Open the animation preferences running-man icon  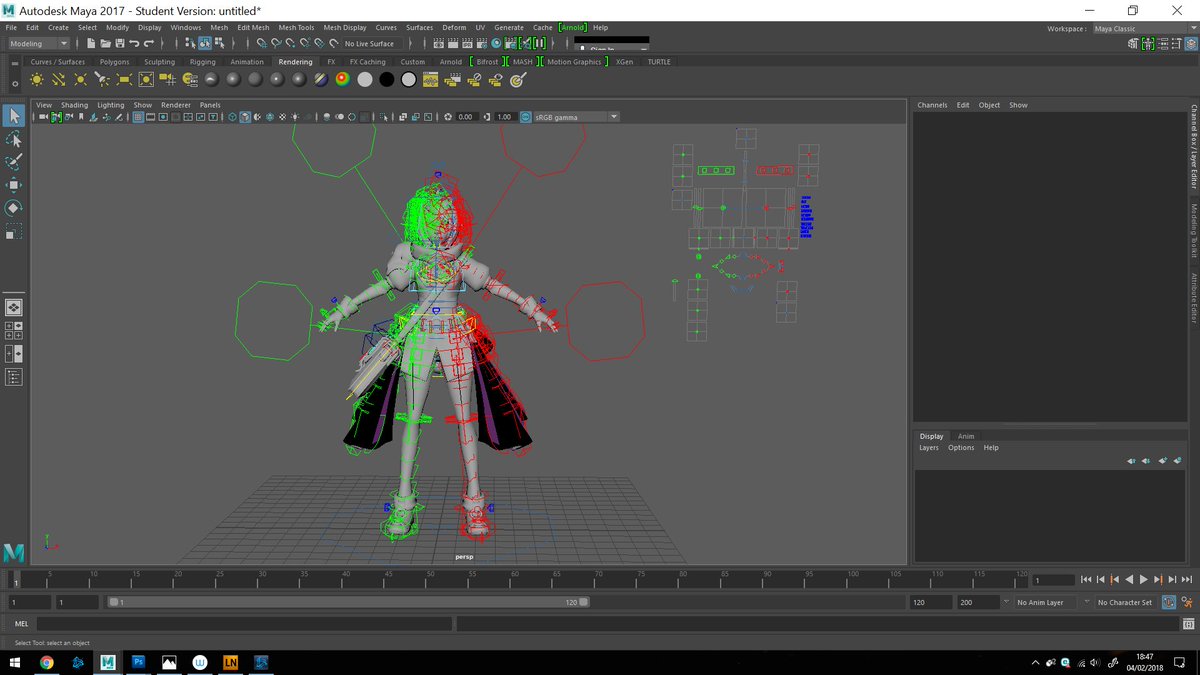(x=1187, y=602)
